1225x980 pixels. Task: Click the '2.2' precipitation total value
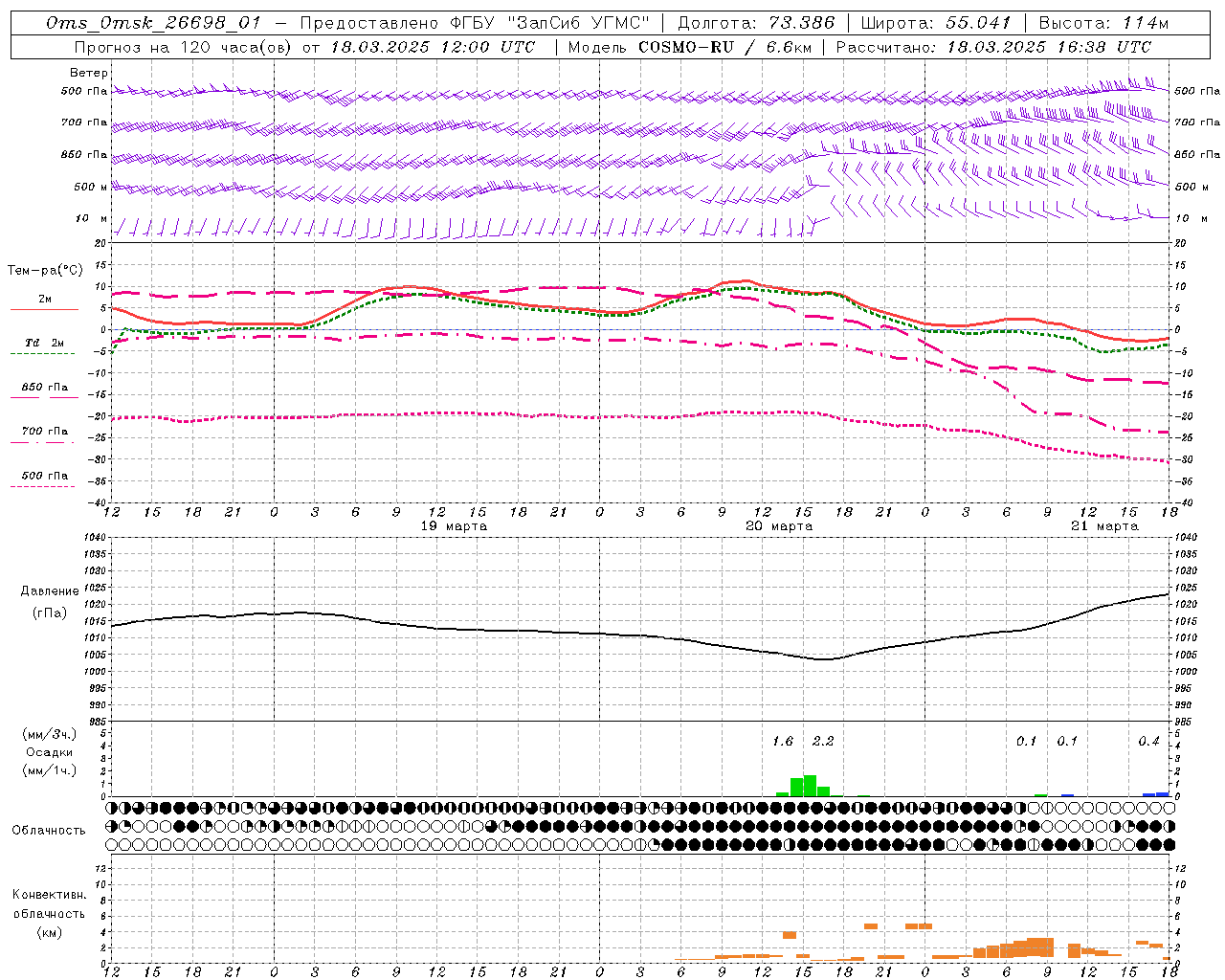(823, 742)
